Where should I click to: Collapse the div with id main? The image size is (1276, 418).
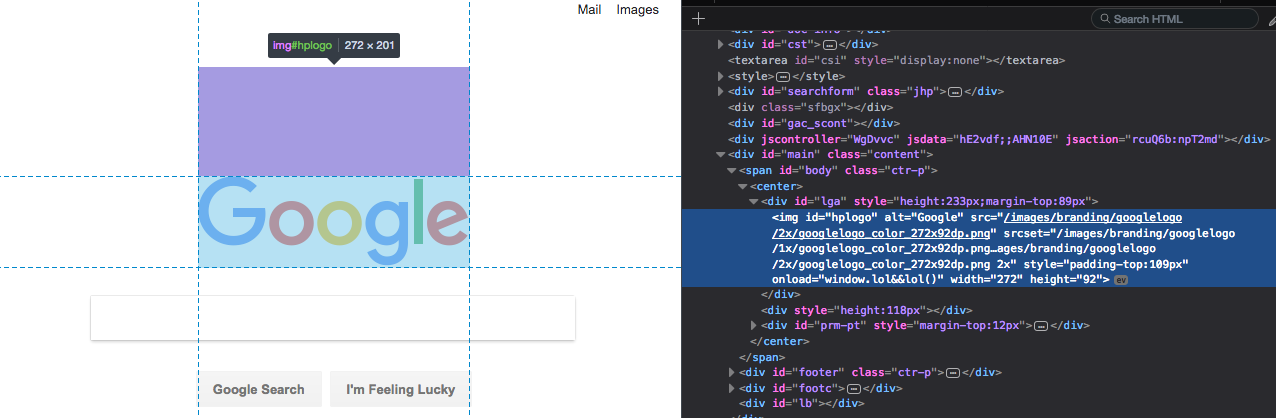tap(720, 155)
